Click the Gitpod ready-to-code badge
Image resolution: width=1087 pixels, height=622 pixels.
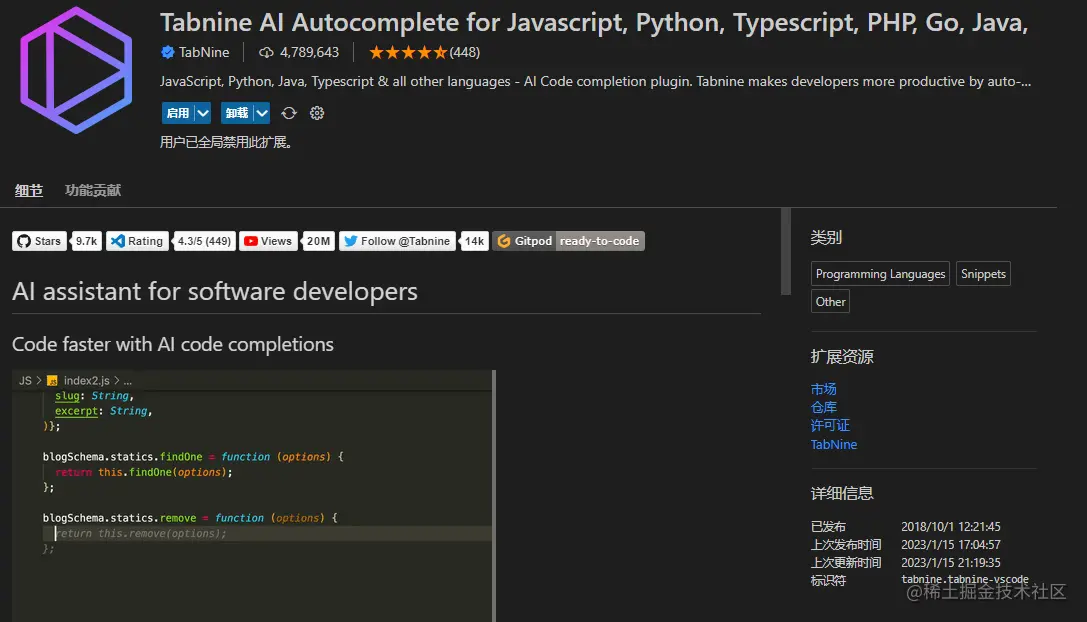coord(568,241)
